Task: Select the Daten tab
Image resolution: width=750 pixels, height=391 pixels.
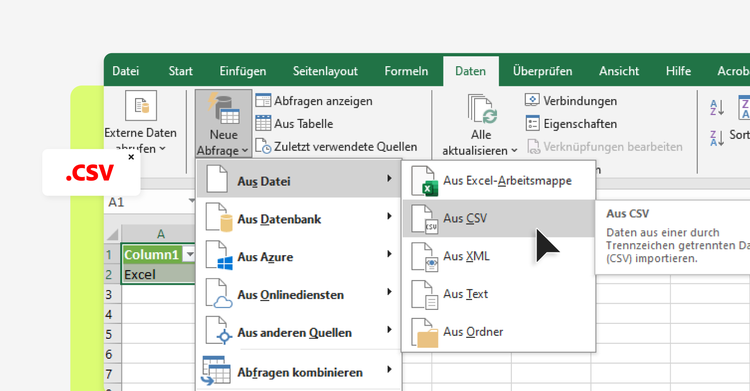Action: tap(470, 71)
